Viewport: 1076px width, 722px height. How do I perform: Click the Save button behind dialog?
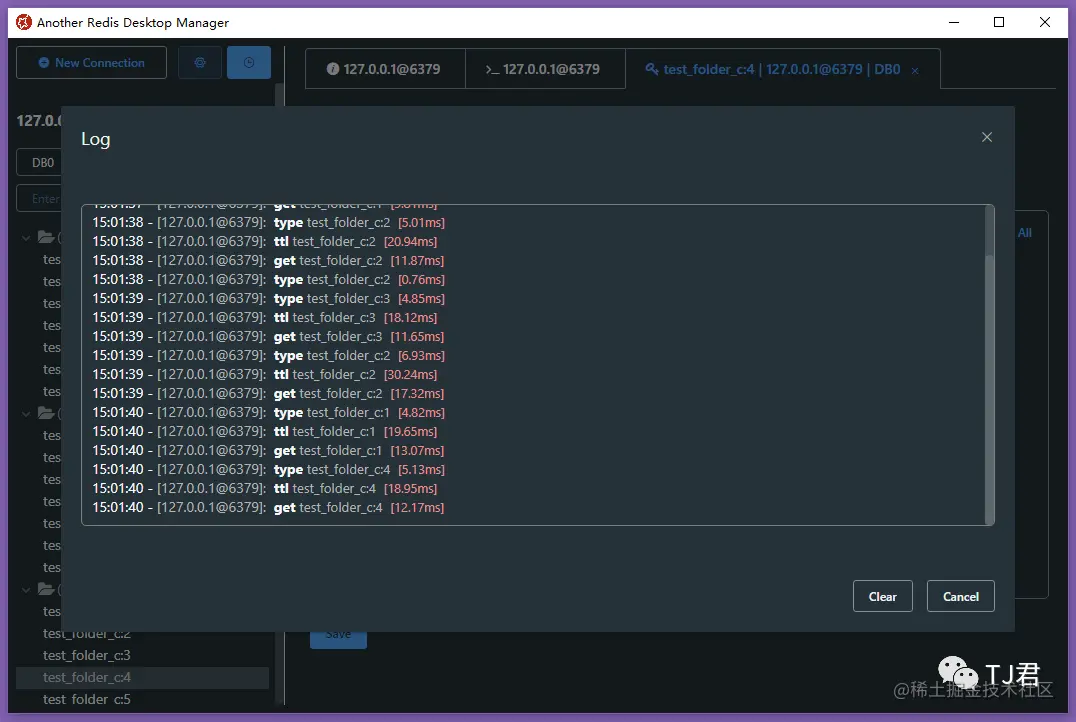pyautogui.click(x=338, y=640)
